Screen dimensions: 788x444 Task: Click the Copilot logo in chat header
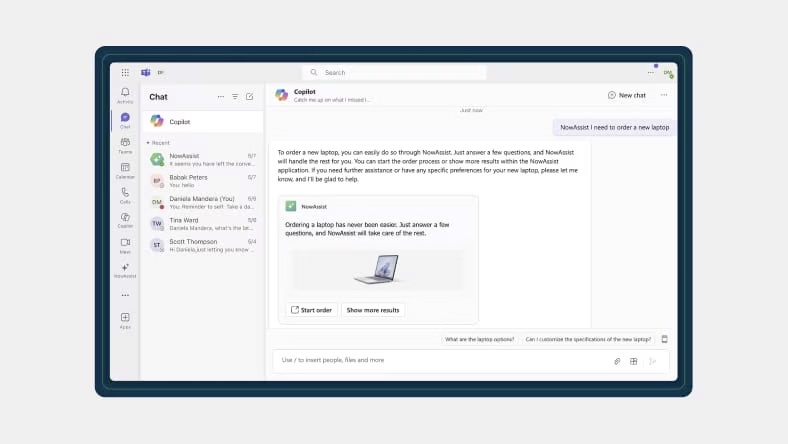[x=281, y=95]
